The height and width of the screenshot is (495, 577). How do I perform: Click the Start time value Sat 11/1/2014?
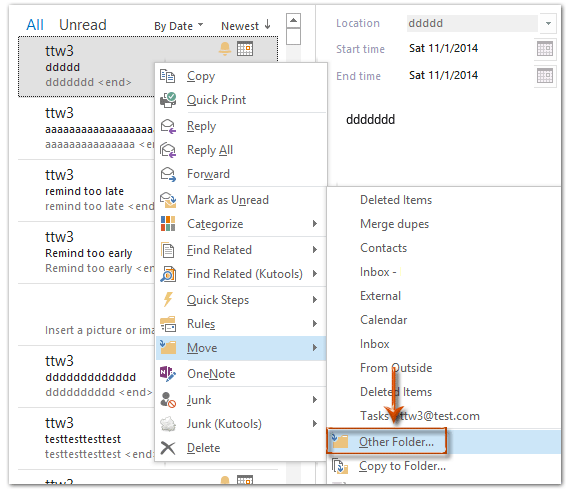click(x=443, y=48)
